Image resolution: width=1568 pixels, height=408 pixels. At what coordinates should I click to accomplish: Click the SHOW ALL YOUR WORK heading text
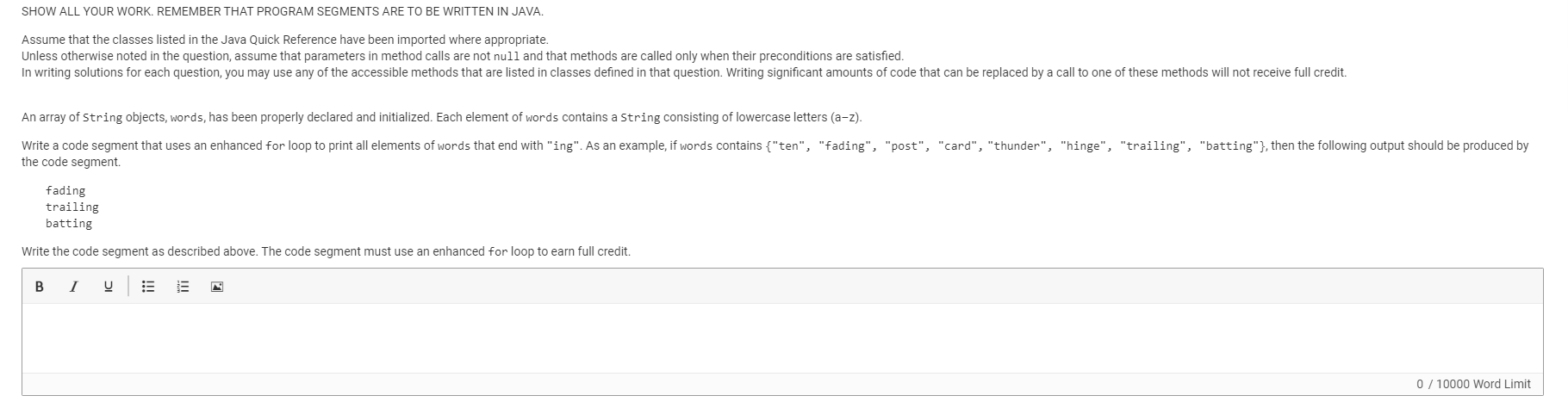tap(283, 12)
